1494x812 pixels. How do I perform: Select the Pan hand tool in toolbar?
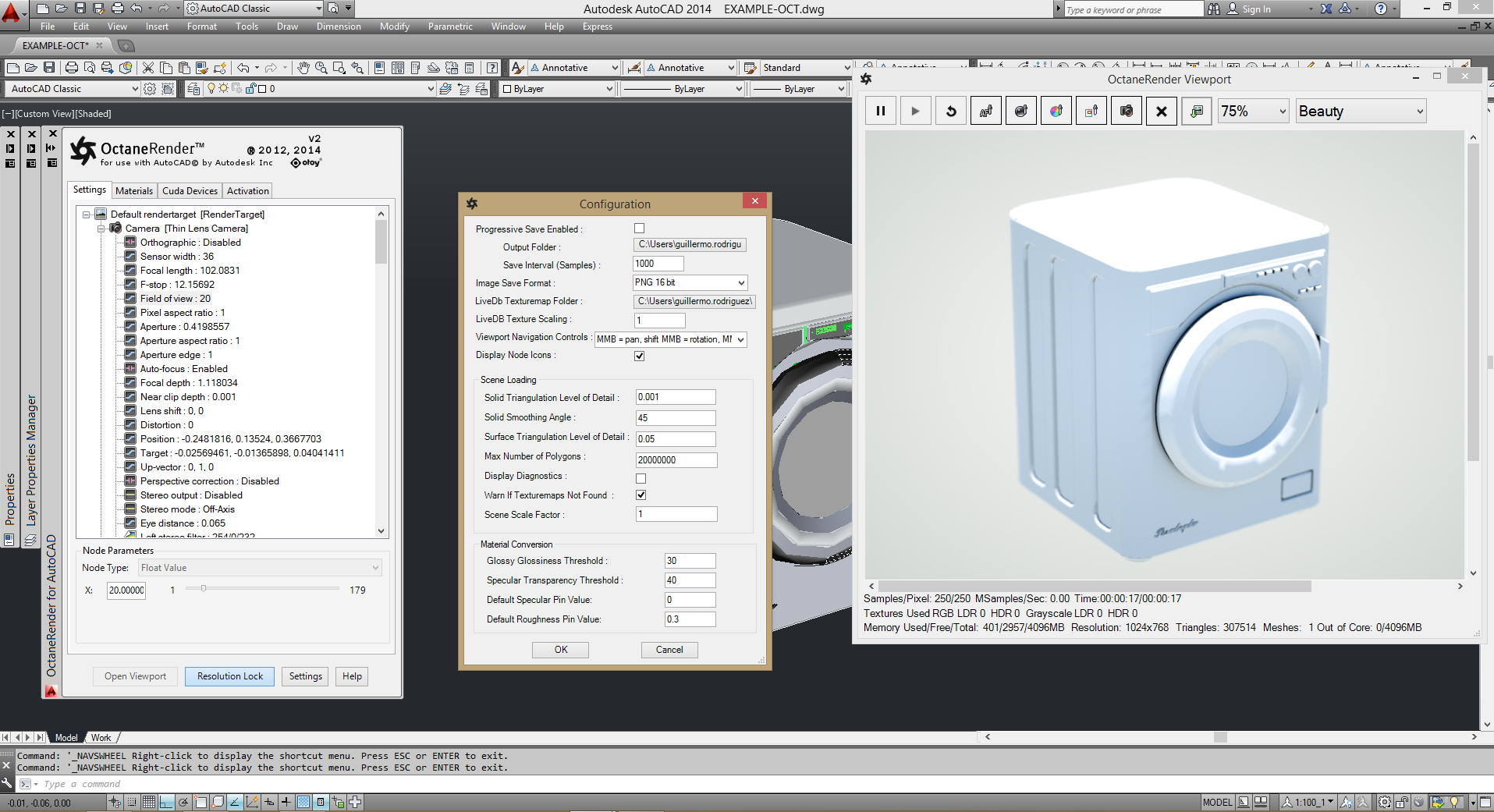coord(303,68)
